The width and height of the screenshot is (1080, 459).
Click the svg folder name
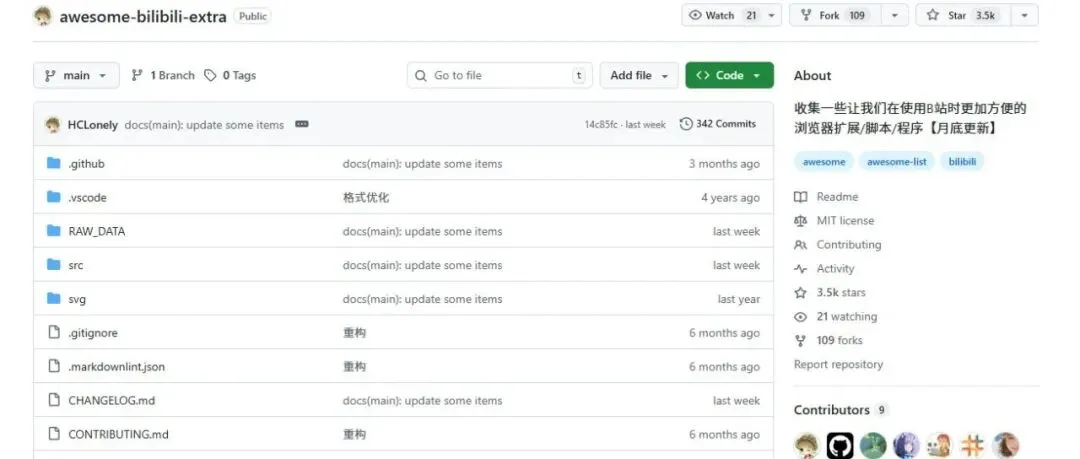click(77, 299)
